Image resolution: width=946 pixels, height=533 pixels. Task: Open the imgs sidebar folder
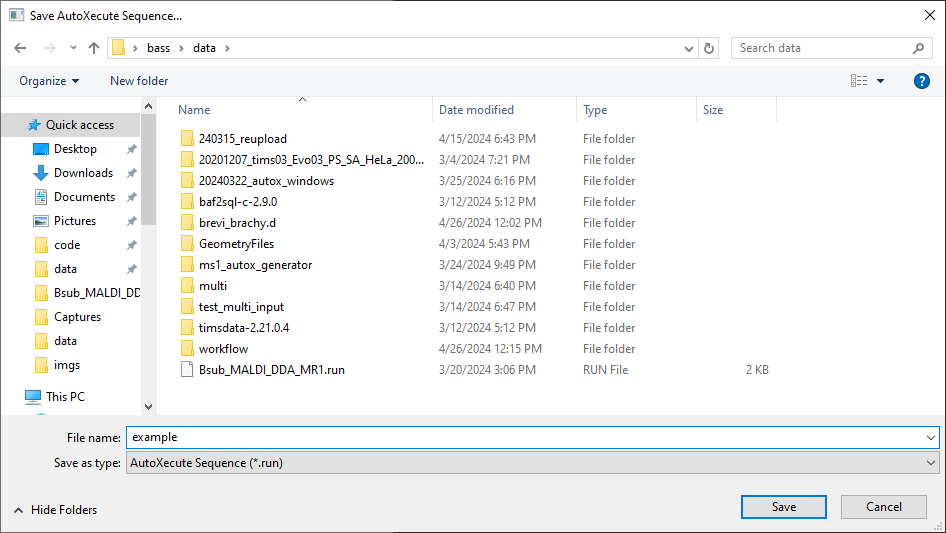coord(66,365)
